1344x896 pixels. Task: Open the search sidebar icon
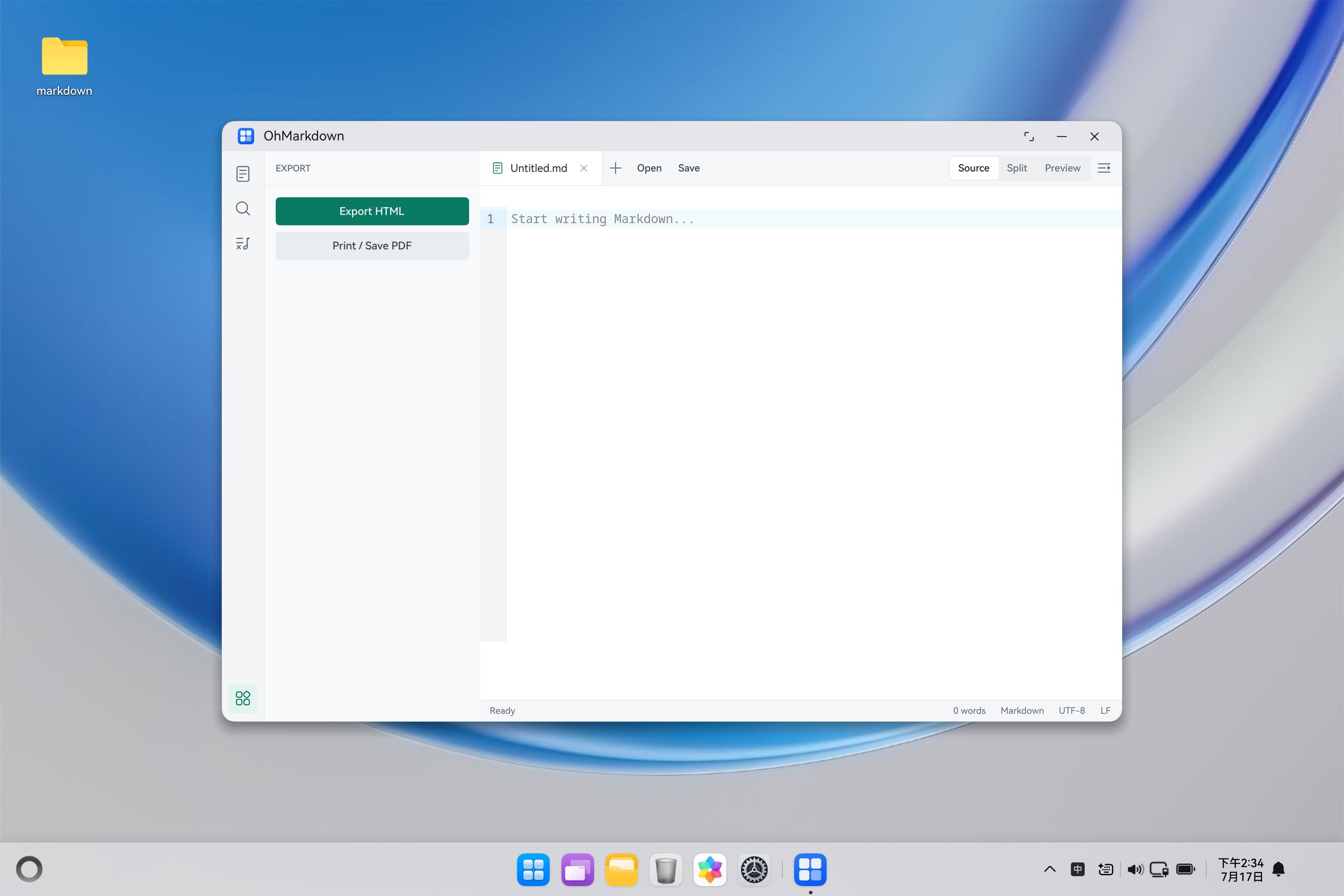click(243, 208)
